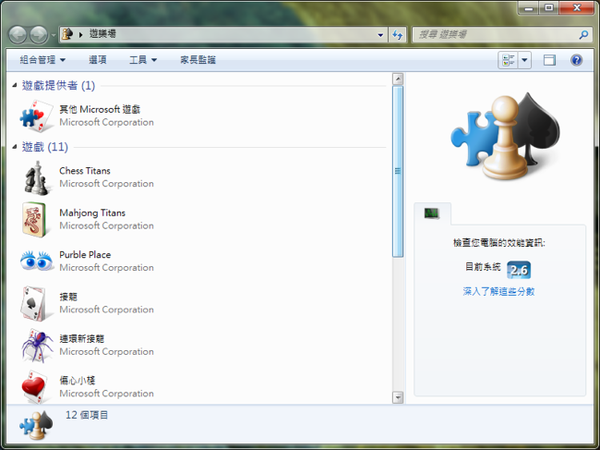Click the scrollbar down arrow

click(x=398, y=398)
